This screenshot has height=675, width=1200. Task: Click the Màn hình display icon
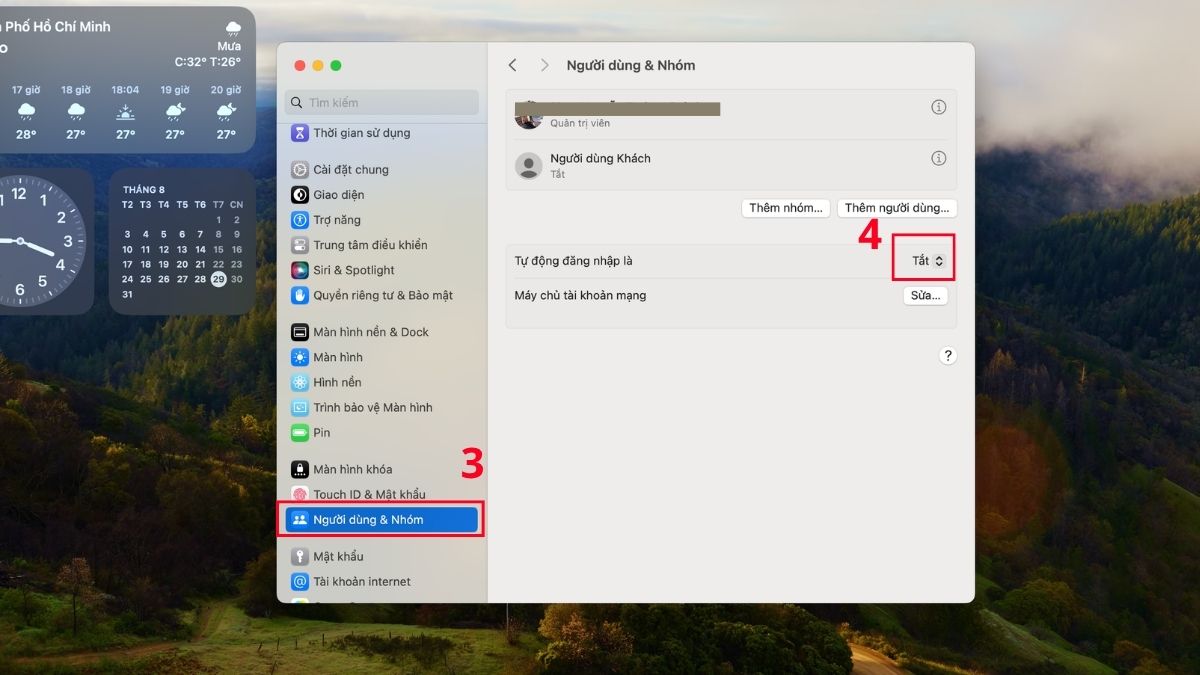(299, 357)
